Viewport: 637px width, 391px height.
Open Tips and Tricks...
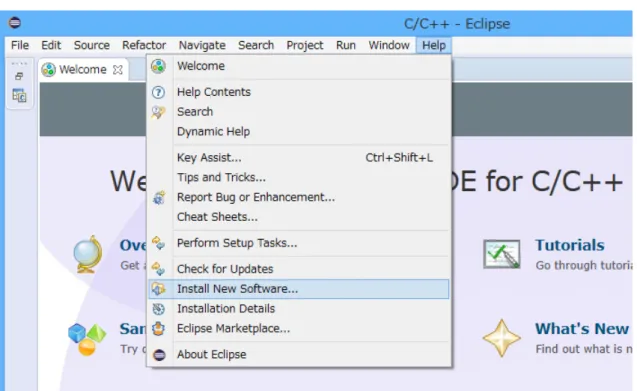300,178
